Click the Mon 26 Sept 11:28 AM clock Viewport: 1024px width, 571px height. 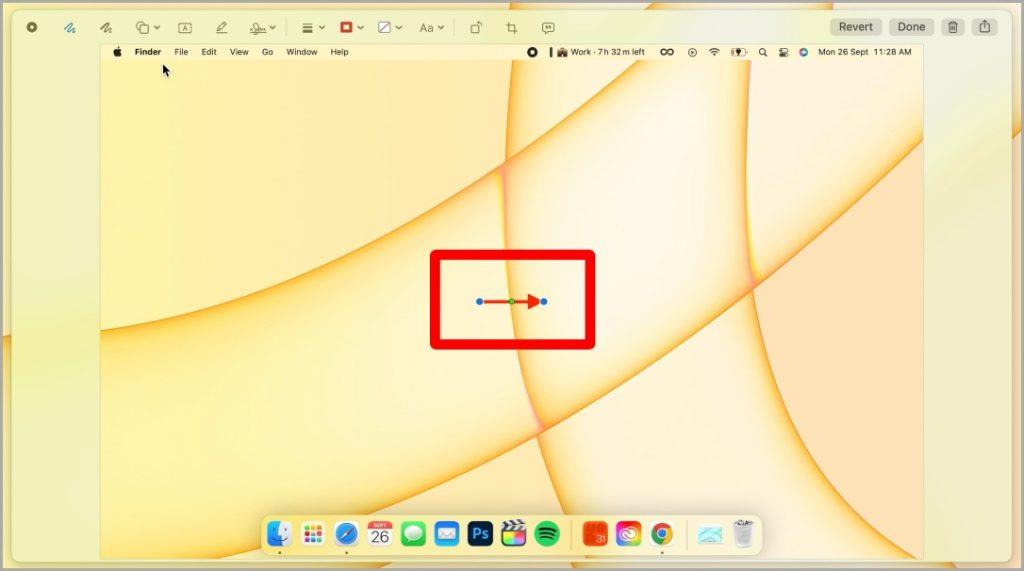point(865,52)
